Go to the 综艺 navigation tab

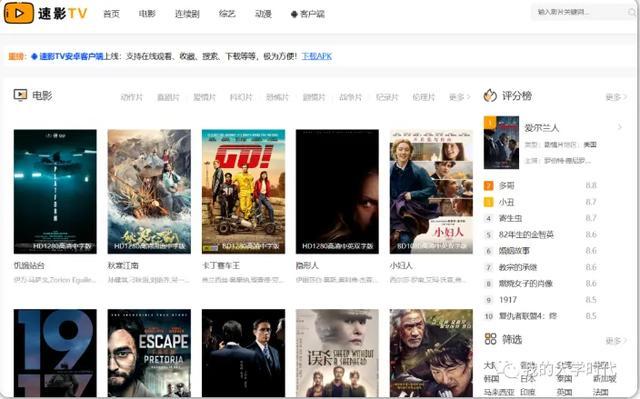click(227, 14)
